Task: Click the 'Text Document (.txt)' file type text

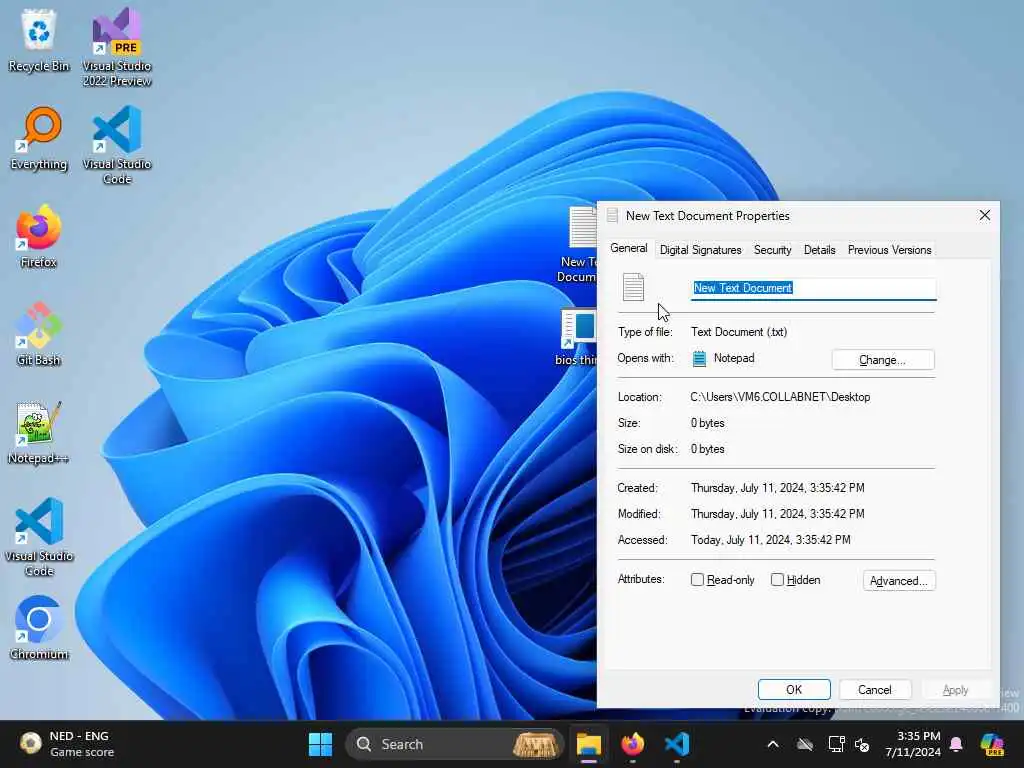Action: (739, 332)
